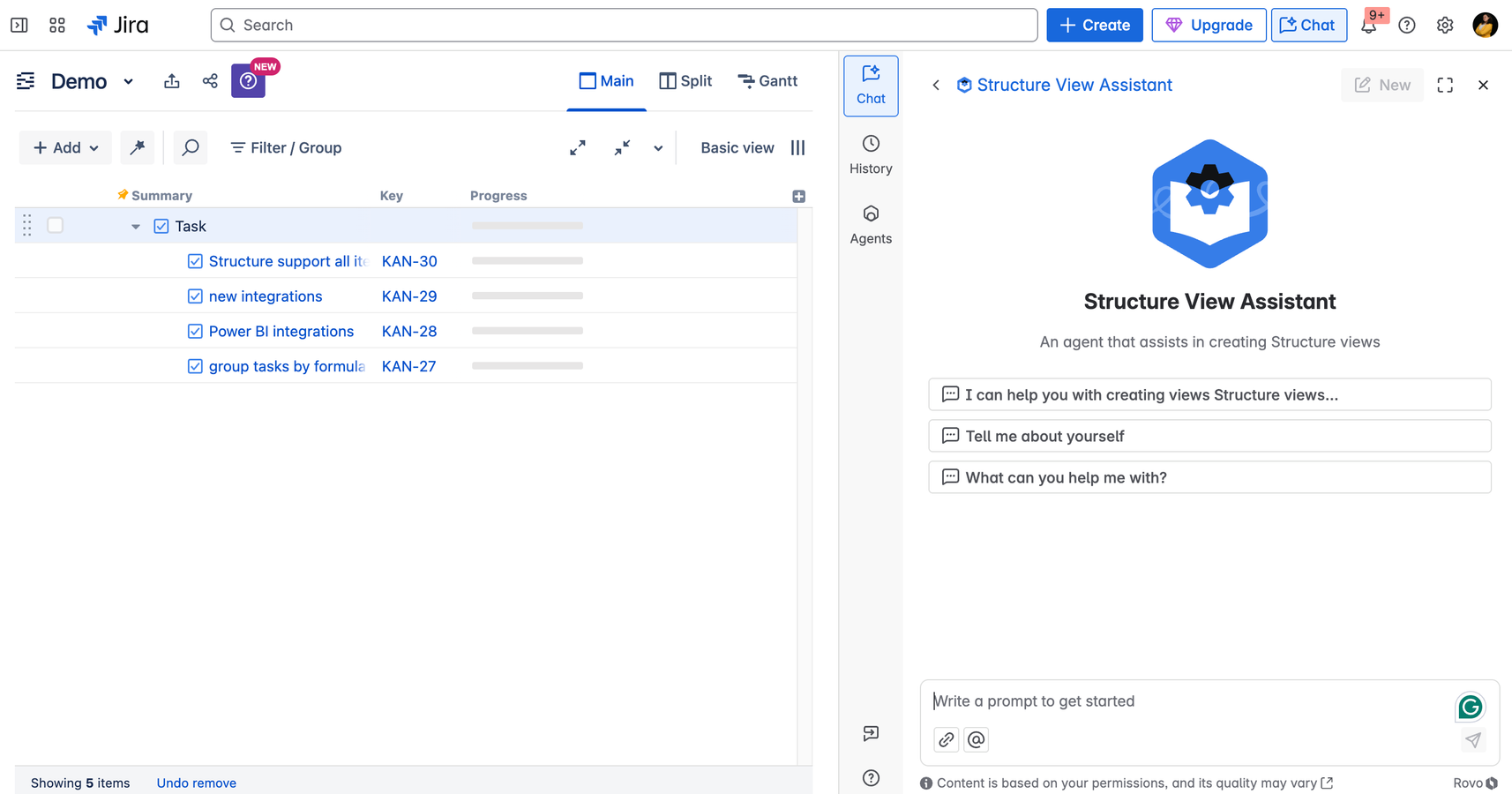Select the 'Tell me about yourself' suggestion
The width and height of the screenshot is (1512, 794).
point(1209,436)
